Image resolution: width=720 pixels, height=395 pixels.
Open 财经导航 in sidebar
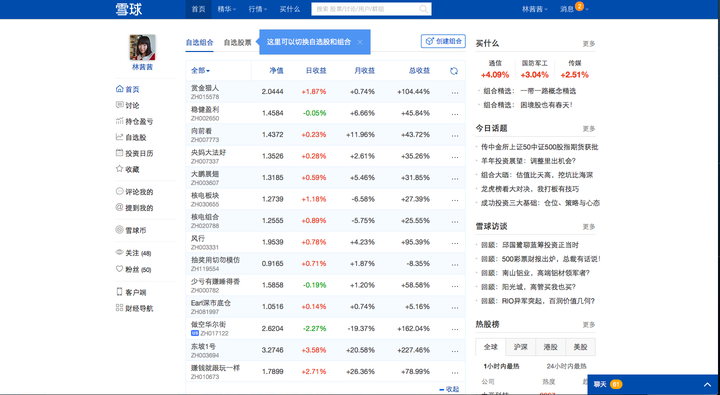135,308
